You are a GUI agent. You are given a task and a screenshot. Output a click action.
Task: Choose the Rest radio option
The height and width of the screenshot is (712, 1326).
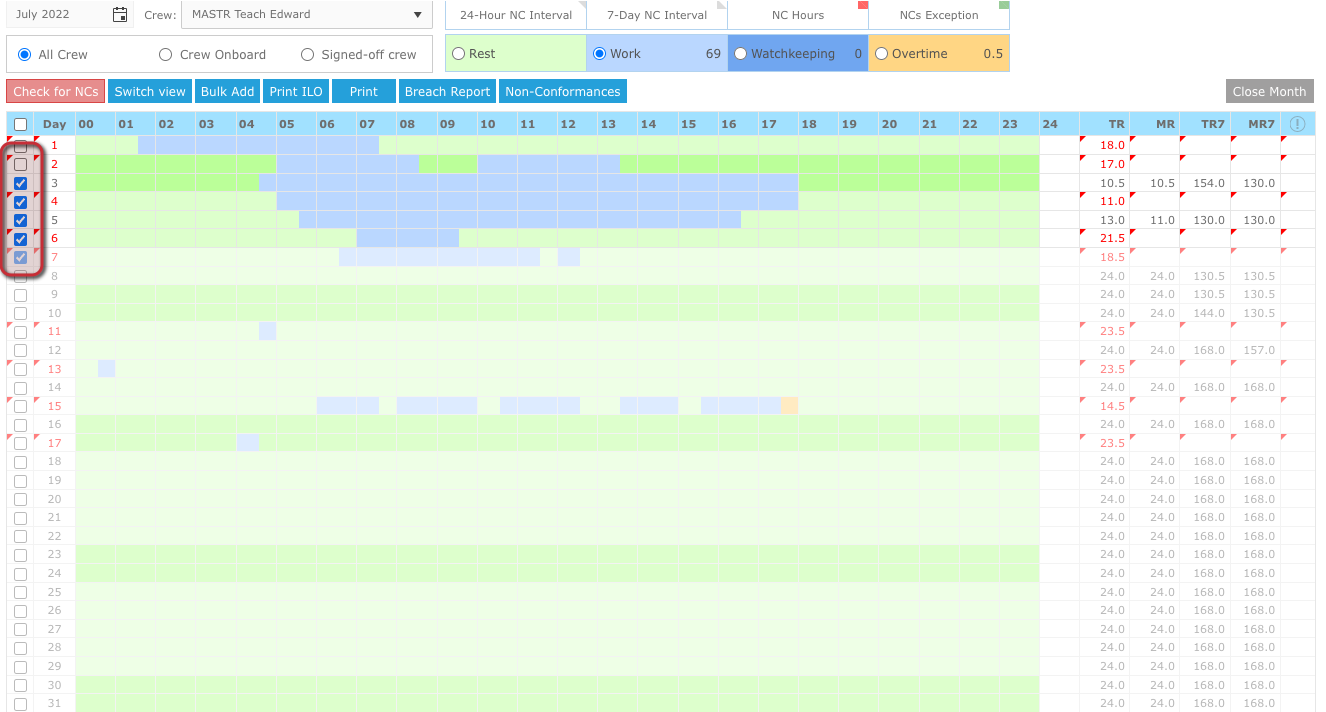point(458,54)
